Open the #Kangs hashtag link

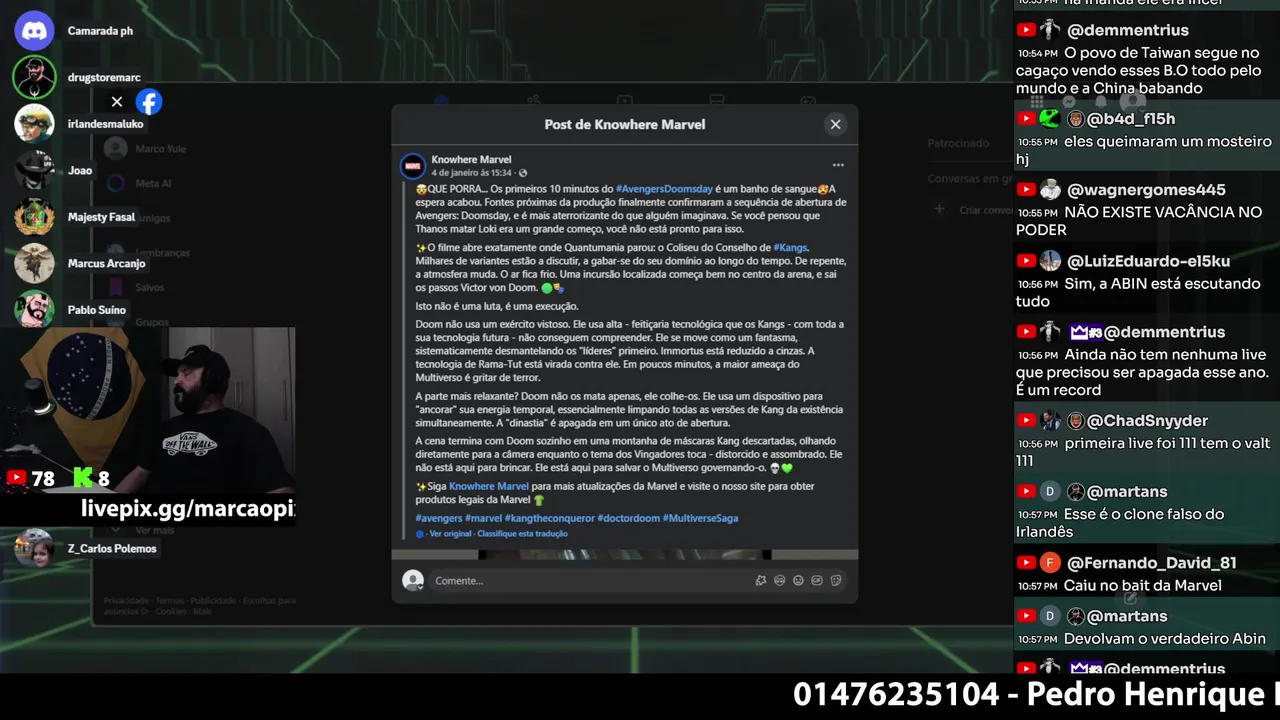[x=790, y=247]
